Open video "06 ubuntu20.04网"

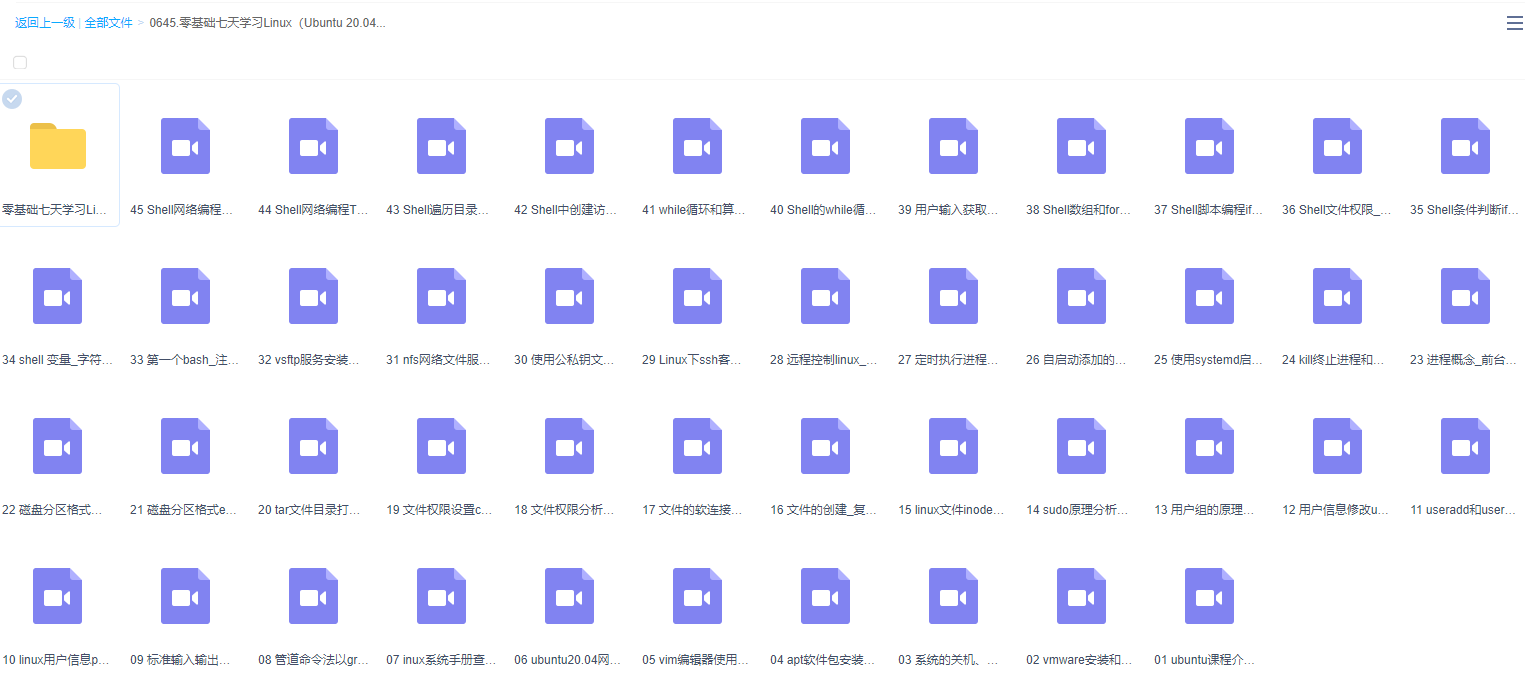pos(569,596)
